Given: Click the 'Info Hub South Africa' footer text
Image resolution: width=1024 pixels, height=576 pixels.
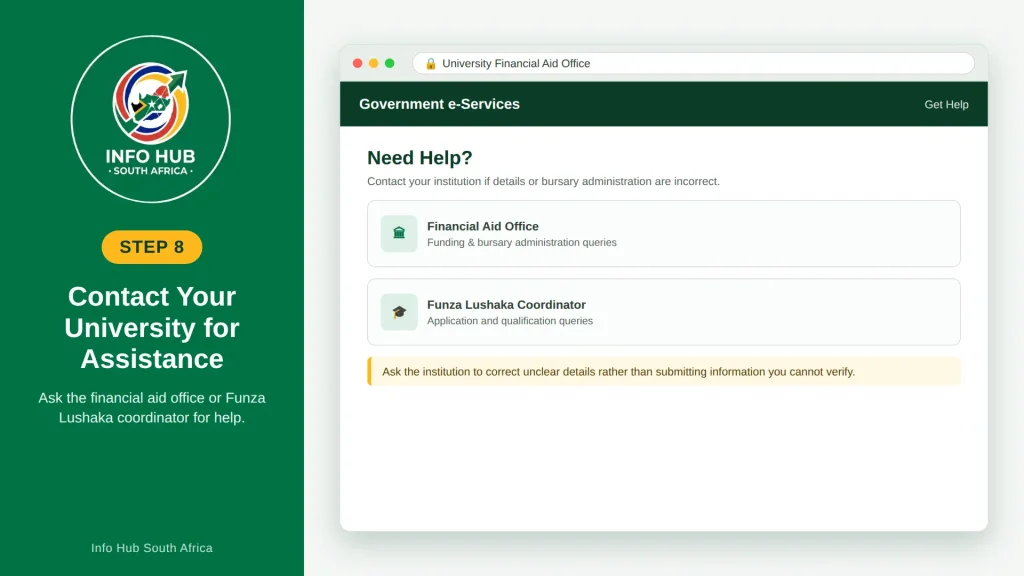Looking at the screenshot, I should [x=152, y=548].
